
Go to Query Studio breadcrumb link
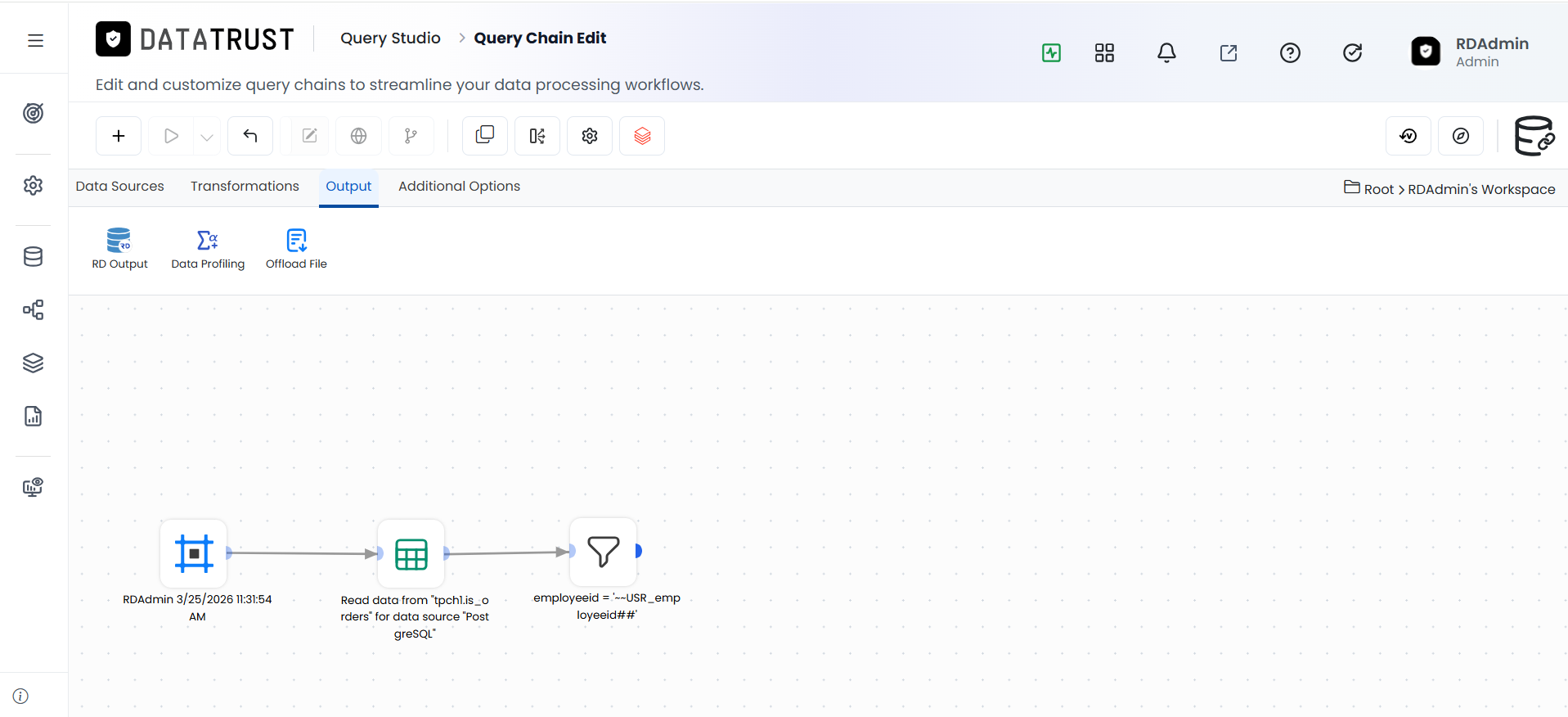click(390, 38)
